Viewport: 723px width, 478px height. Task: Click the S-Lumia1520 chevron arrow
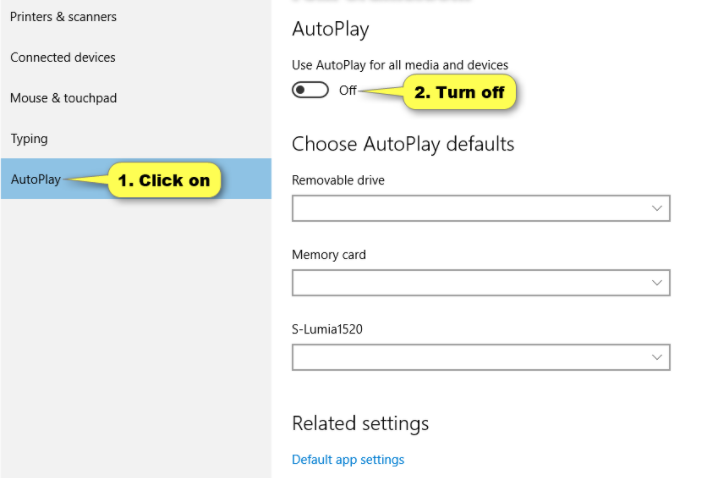(x=657, y=357)
